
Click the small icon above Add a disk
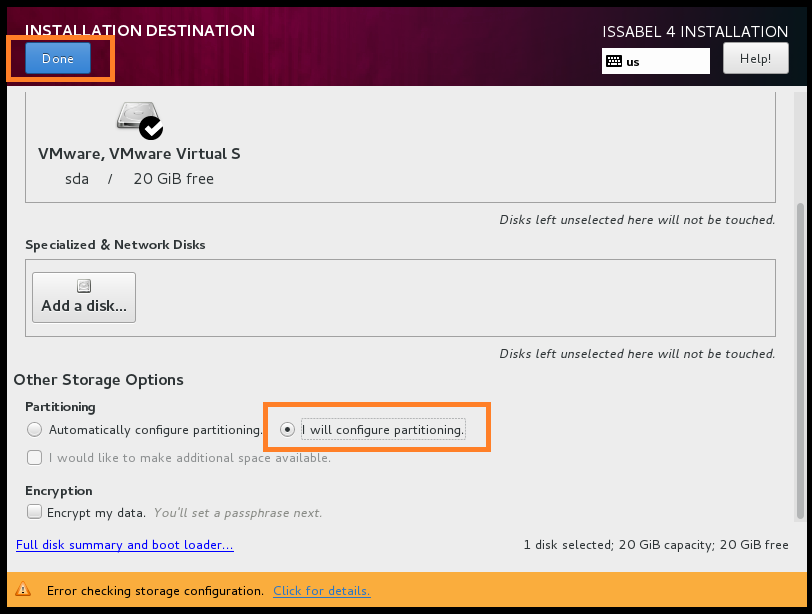[x=84, y=286]
